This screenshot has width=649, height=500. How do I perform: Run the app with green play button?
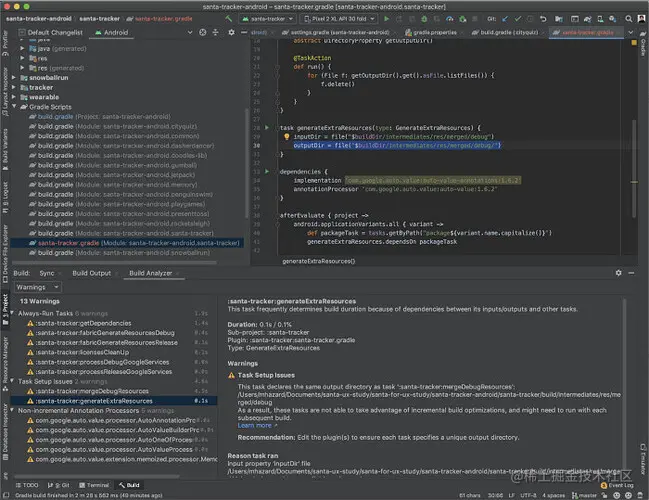tap(386, 19)
